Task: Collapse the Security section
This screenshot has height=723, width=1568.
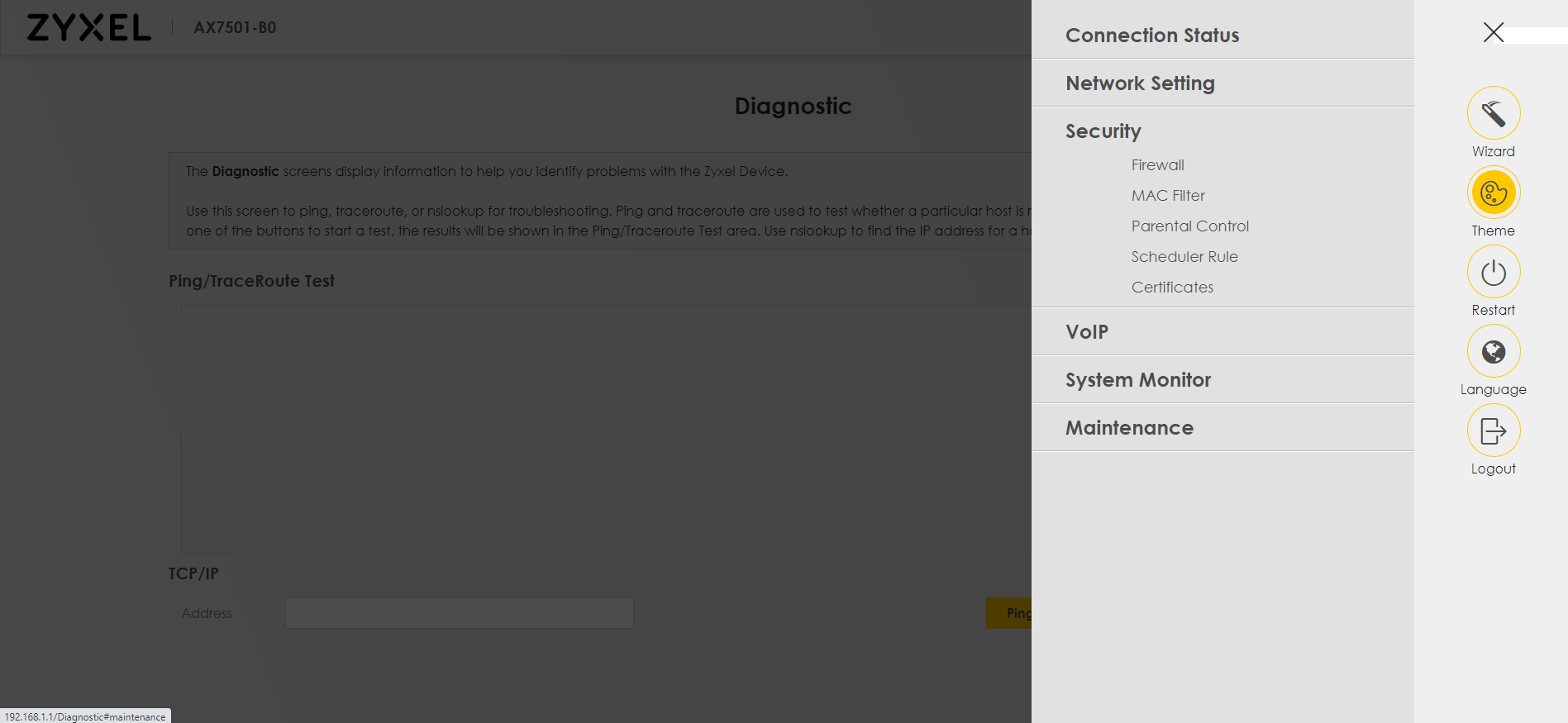Action: point(1103,131)
